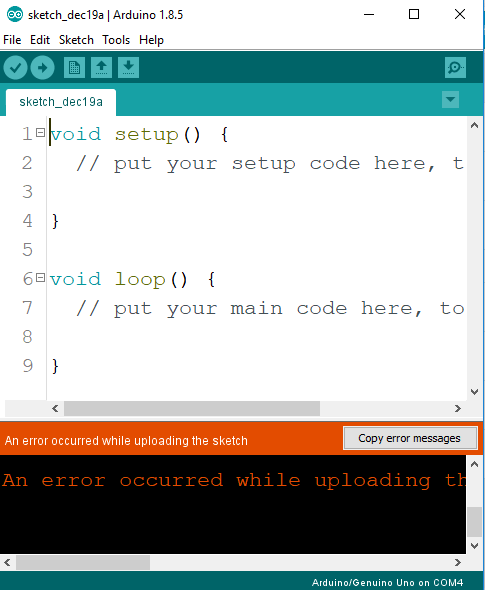Open the Help menu
Viewport: 485px width, 590px height.
click(151, 40)
